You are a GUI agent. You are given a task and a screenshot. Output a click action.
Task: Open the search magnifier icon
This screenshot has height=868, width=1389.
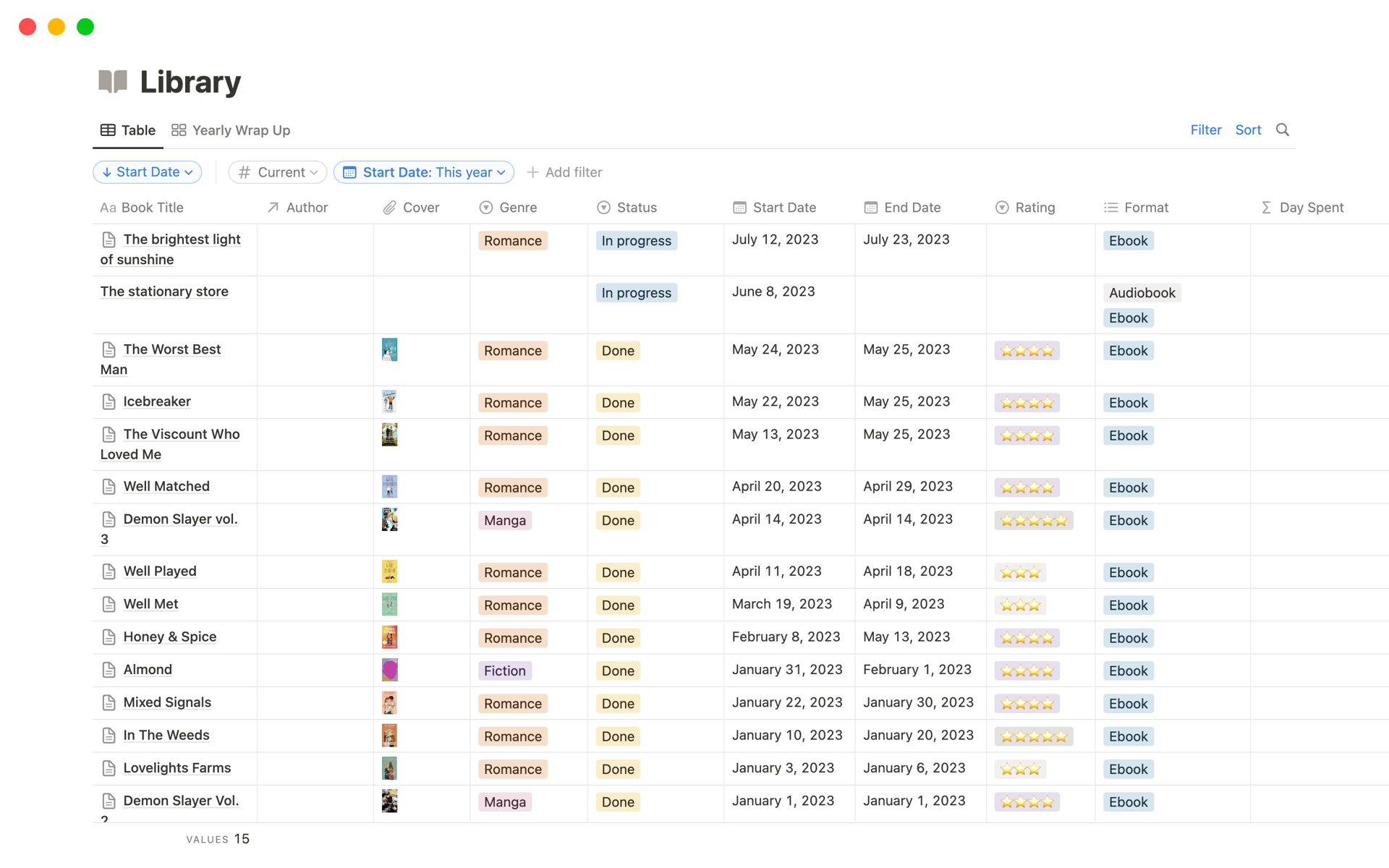tap(1282, 129)
